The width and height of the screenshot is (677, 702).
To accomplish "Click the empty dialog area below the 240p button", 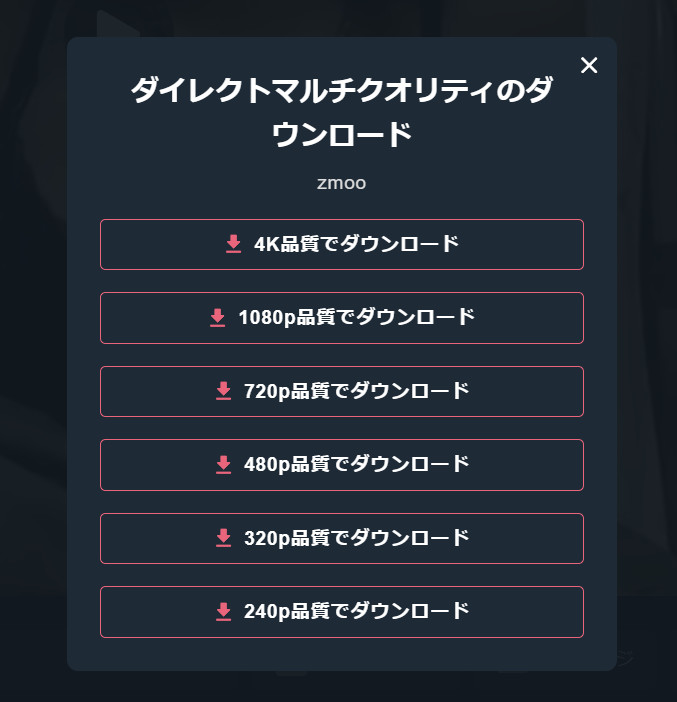I will (341, 654).
